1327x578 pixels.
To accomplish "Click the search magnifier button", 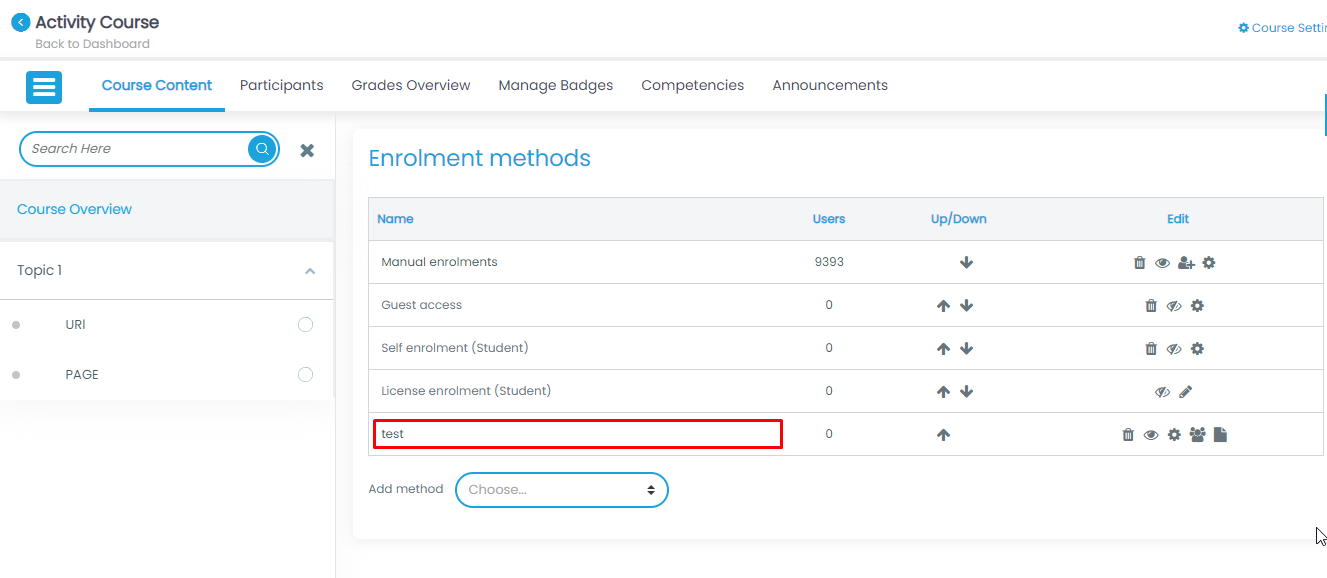I will [262, 149].
